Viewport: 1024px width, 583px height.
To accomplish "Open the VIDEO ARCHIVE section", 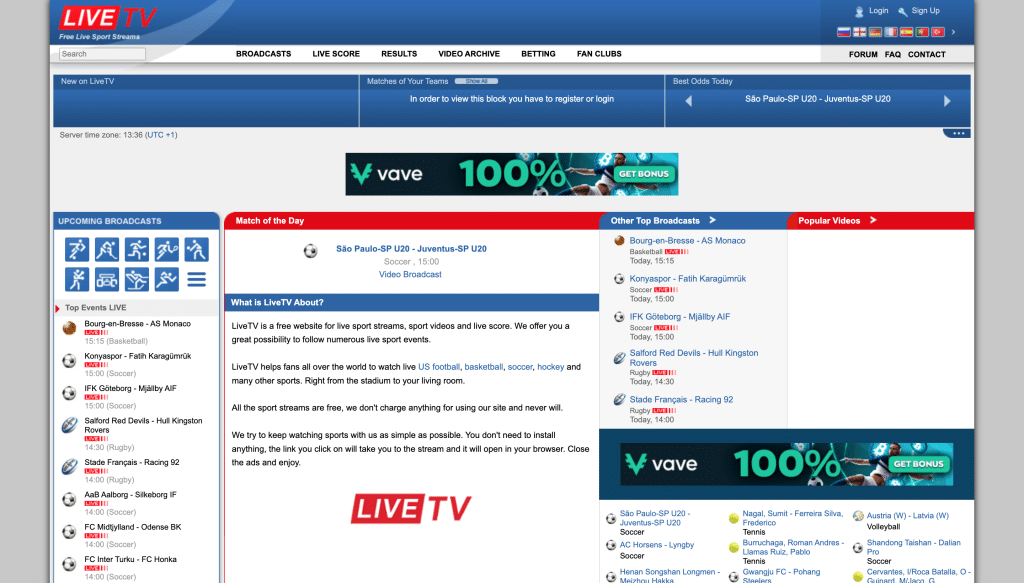I will [469, 54].
